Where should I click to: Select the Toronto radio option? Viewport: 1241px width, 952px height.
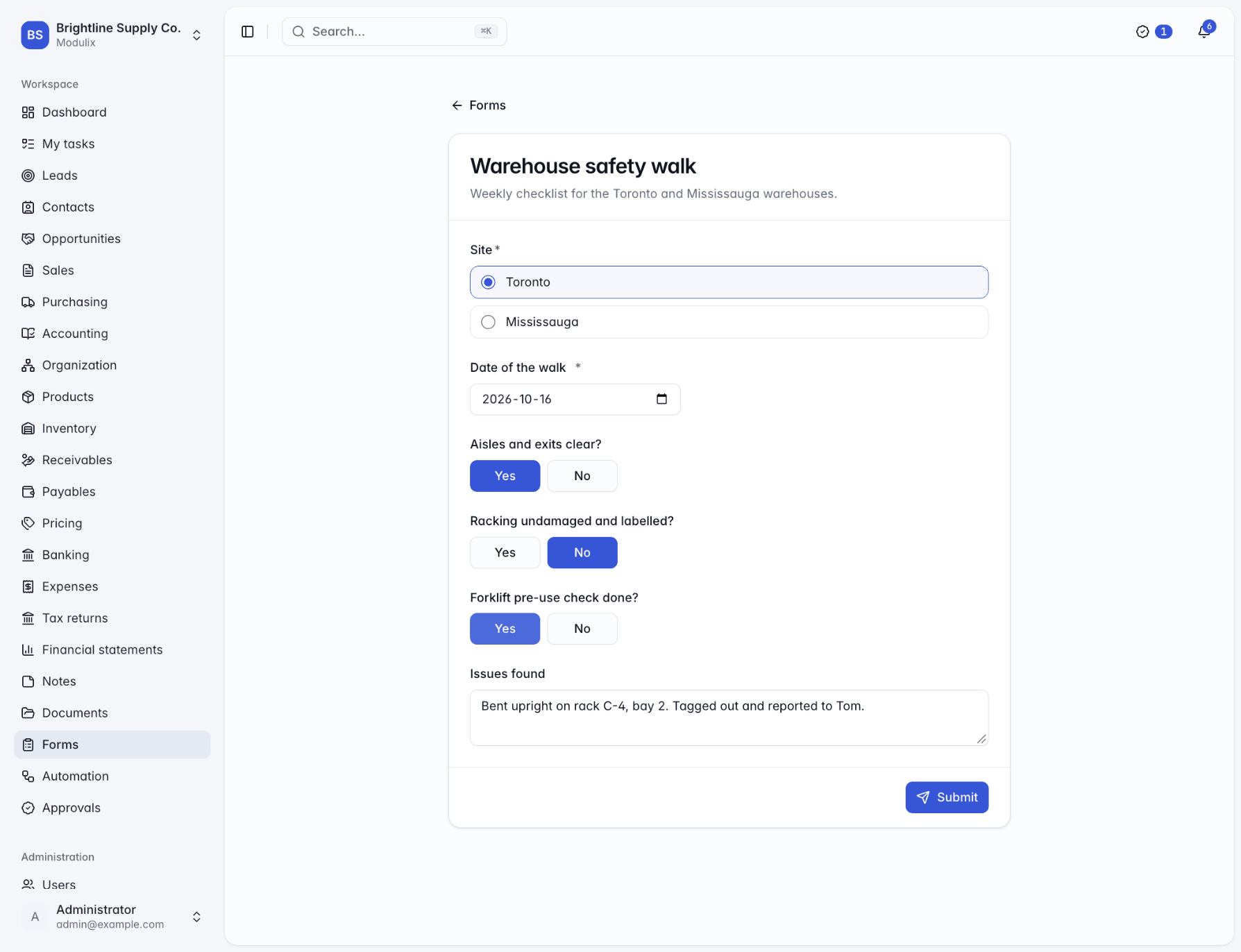(x=729, y=282)
